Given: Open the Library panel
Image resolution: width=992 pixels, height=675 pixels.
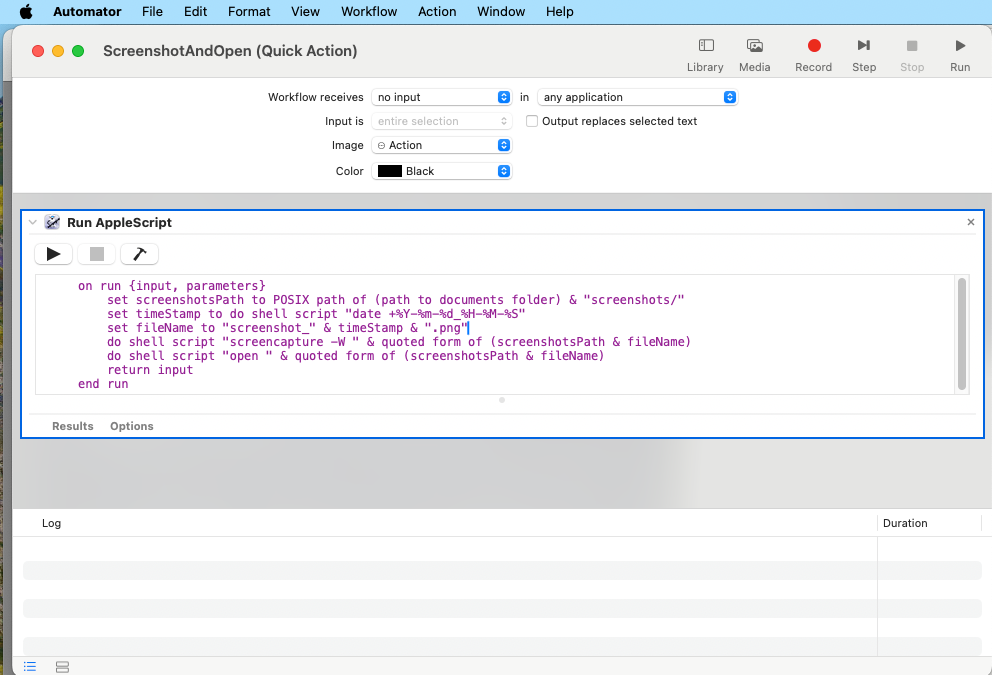Looking at the screenshot, I should (705, 52).
